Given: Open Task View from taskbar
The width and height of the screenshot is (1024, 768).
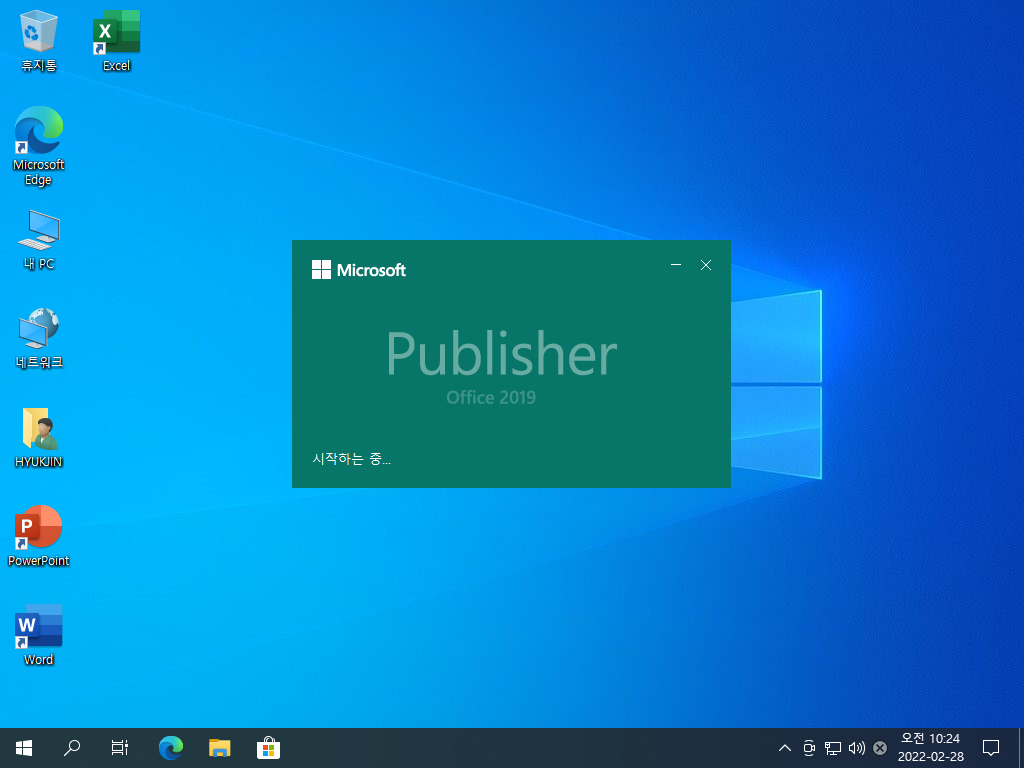Looking at the screenshot, I should (120, 748).
